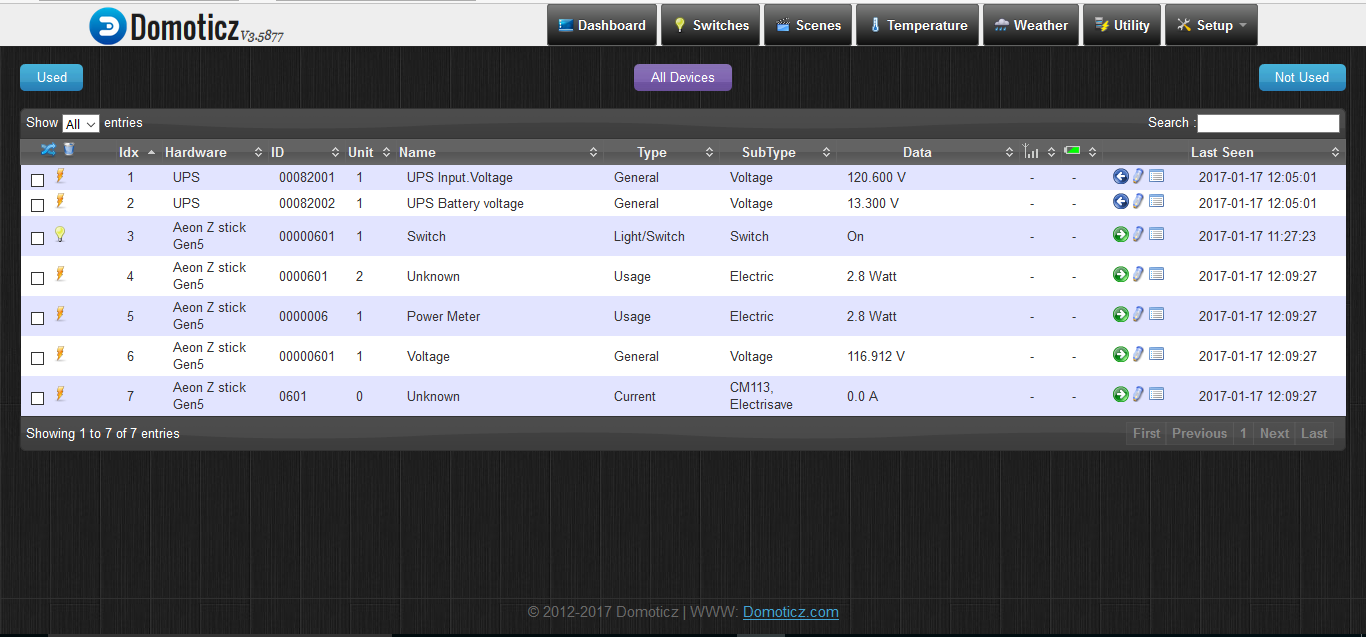
Task: Rename the Power Meter device with pencil icon
Action: pyautogui.click(x=1138, y=313)
